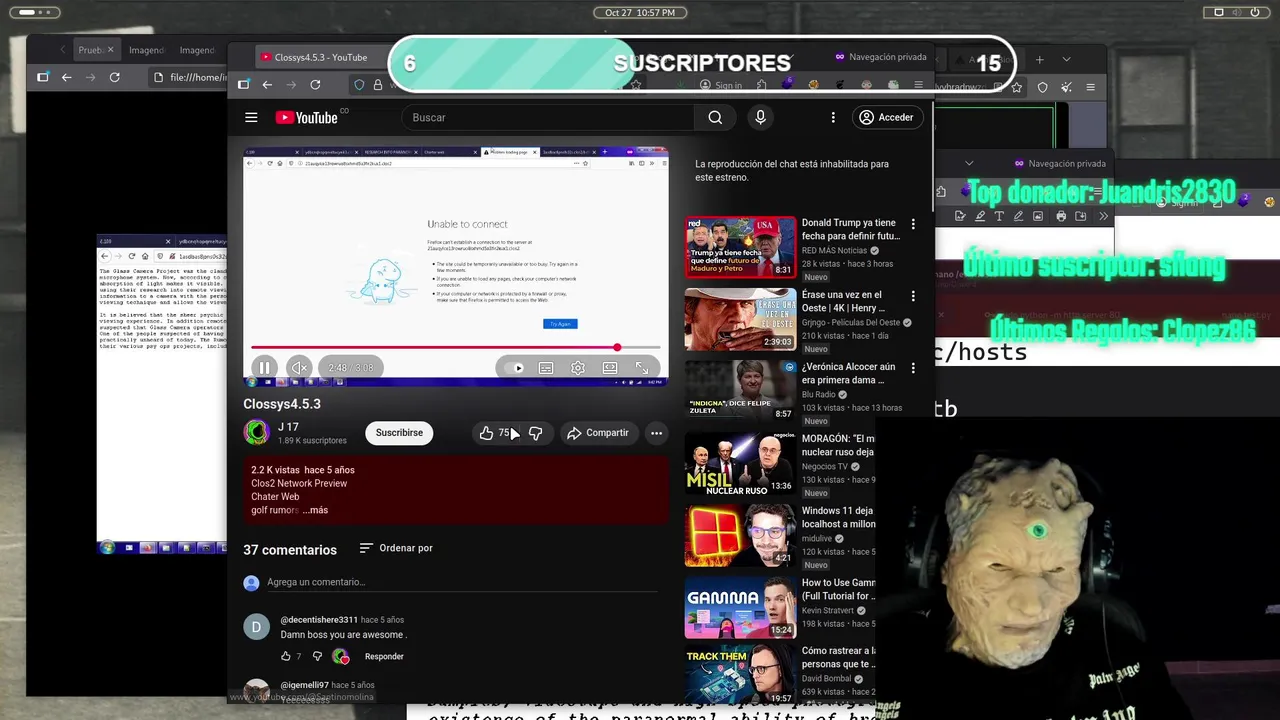Toggle the autoplay switch in the player

(x=514, y=368)
